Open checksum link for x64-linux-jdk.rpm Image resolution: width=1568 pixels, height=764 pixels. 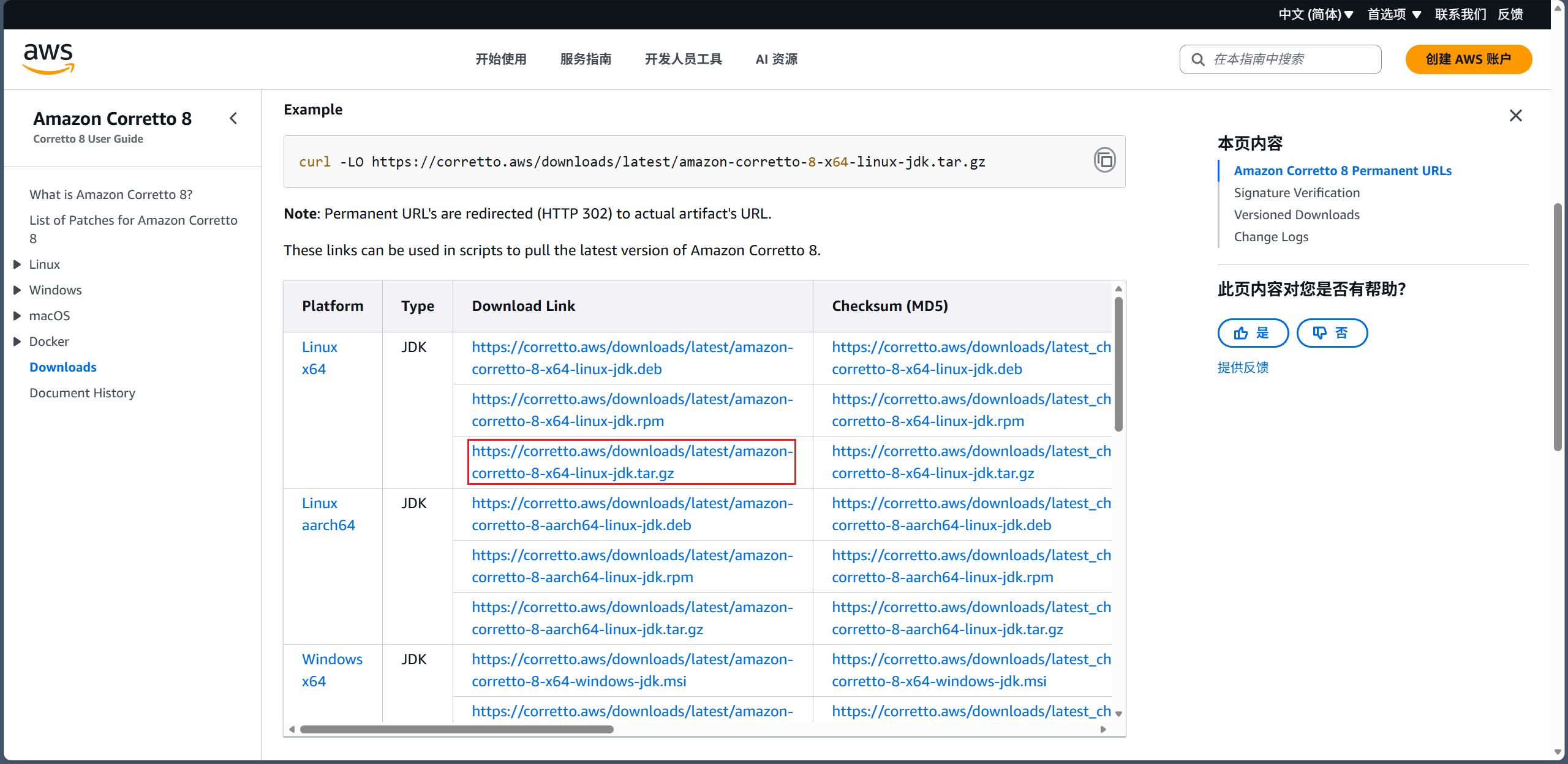pyautogui.click(x=971, y=410)
